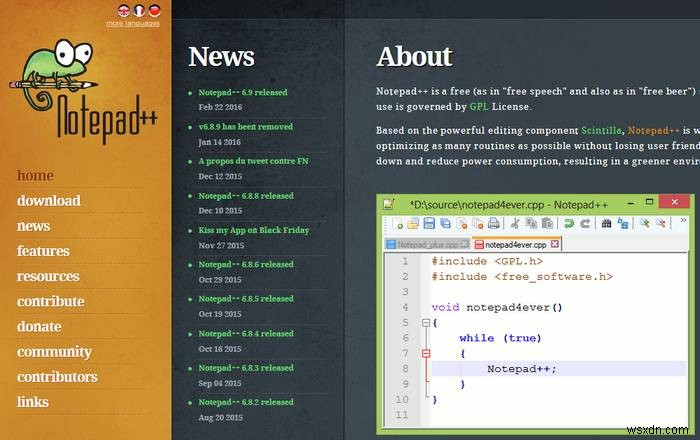
Task: Open Notepad++ 6.9 released news
Action: [x=243, y=92]
